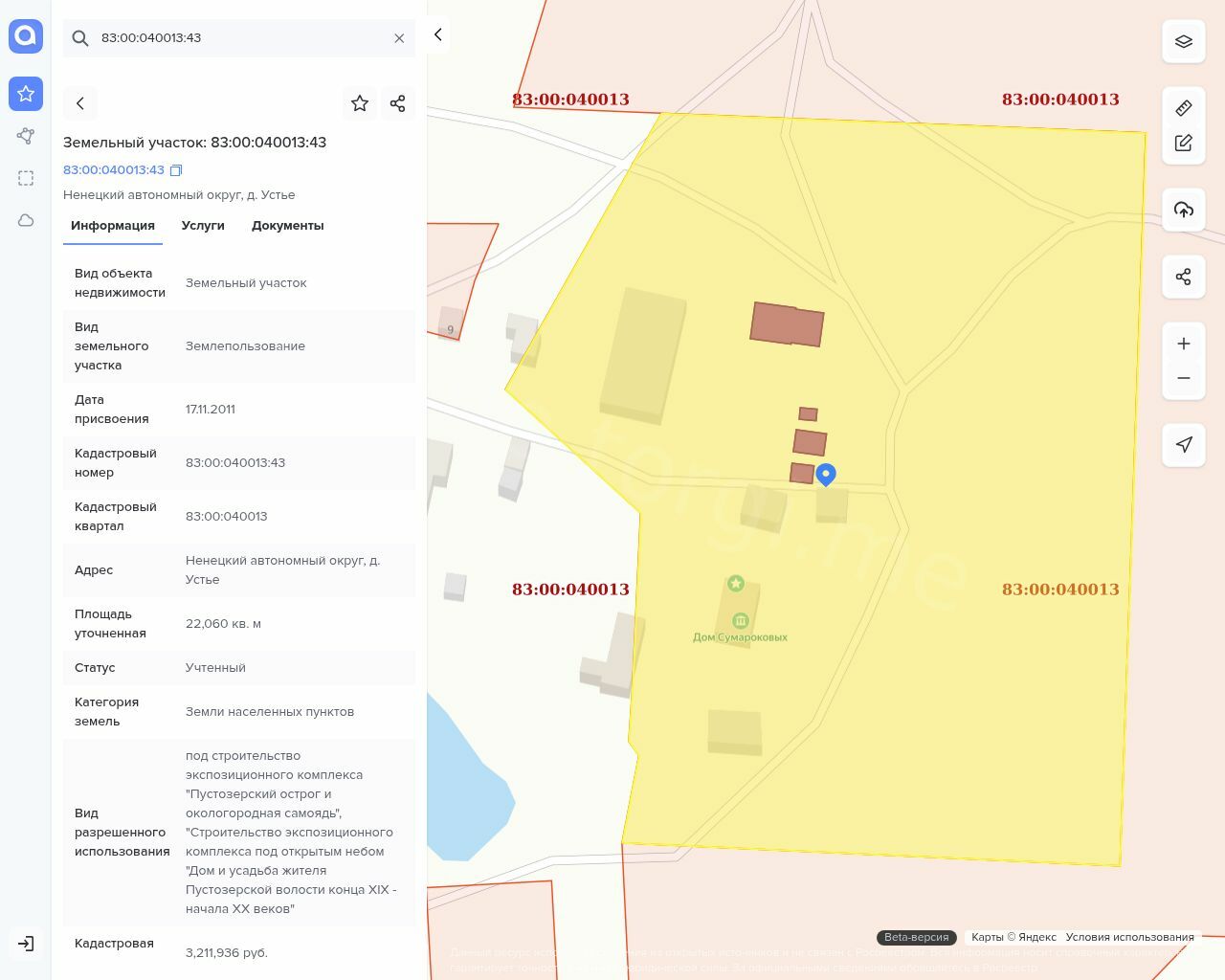
Task: Select the ruler measurement tool
Action: coord(1183,108)
